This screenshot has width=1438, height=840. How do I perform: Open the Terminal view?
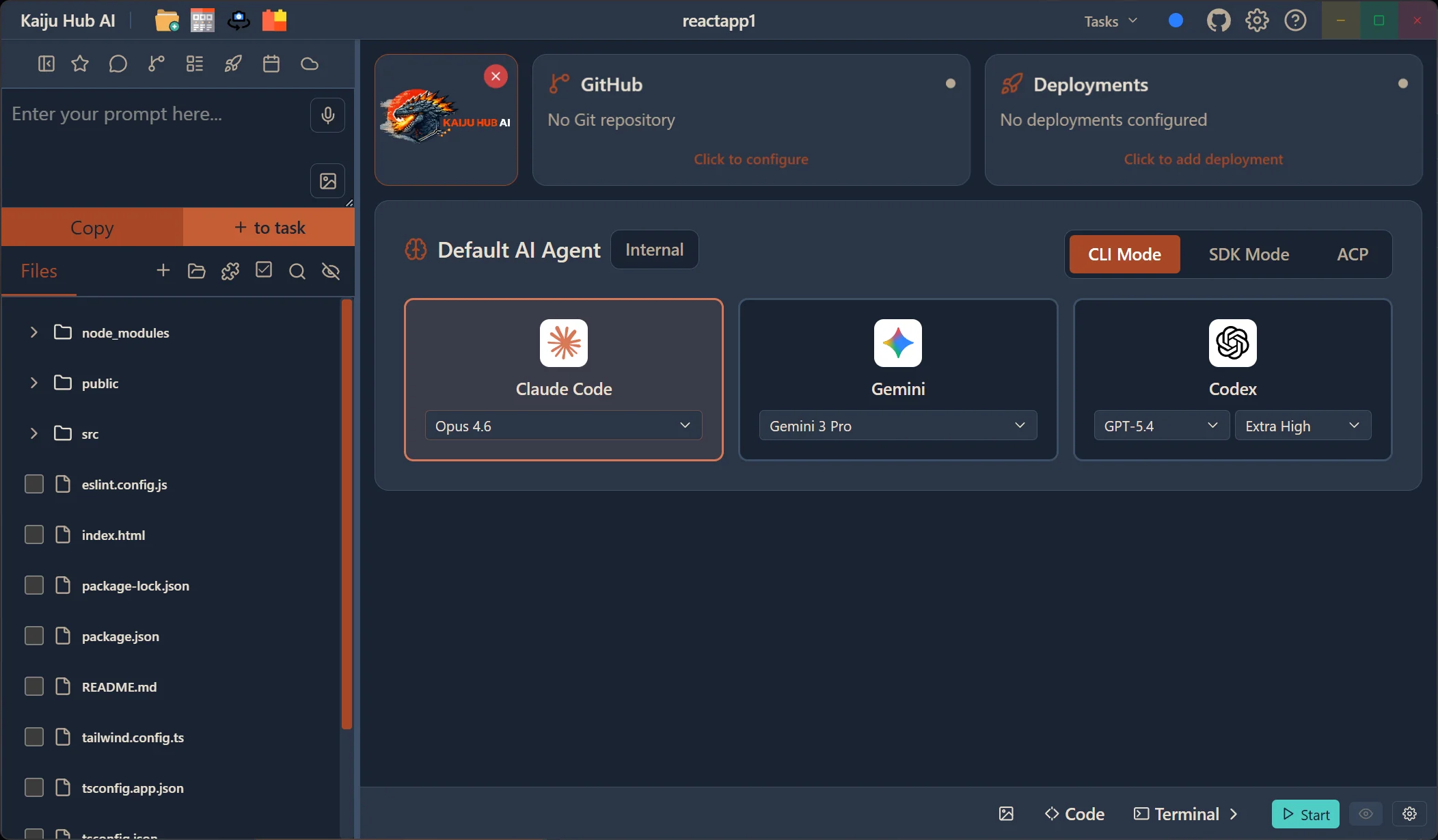click(x=1177, y=813)
